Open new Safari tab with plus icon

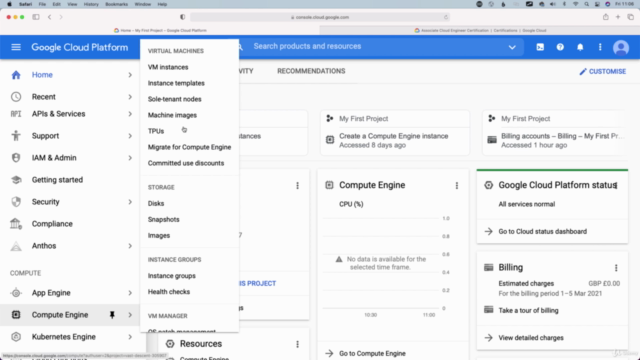tap(618, 17)
